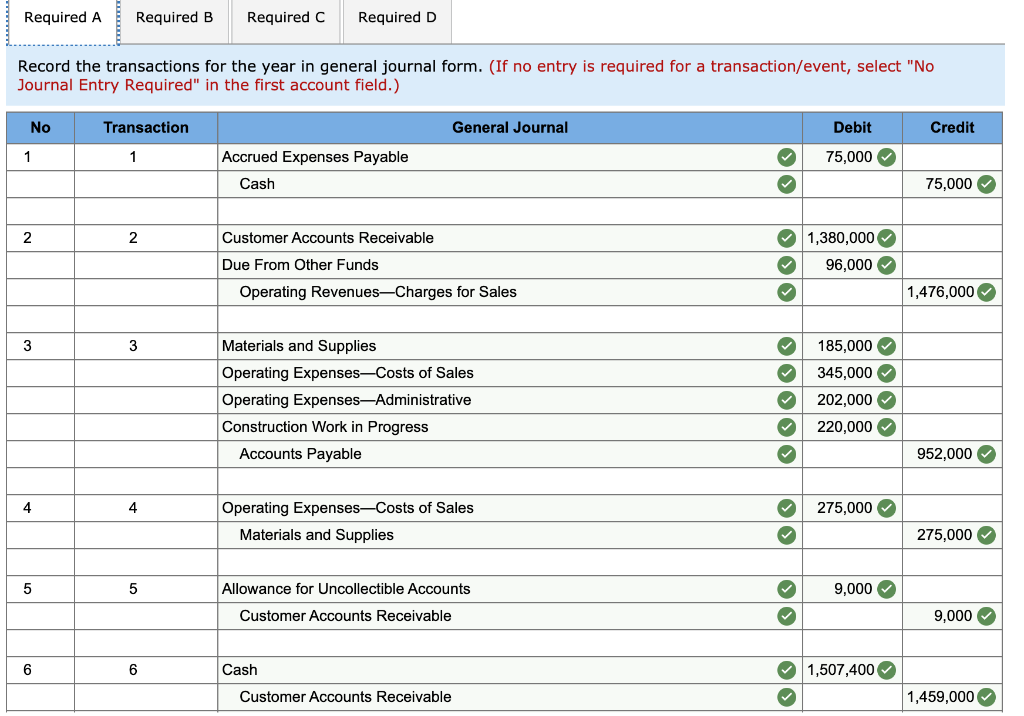Select the Materials and Supplies account cell
The width and height of the screenshot is (1024, 716).
(x=450, y=346)
